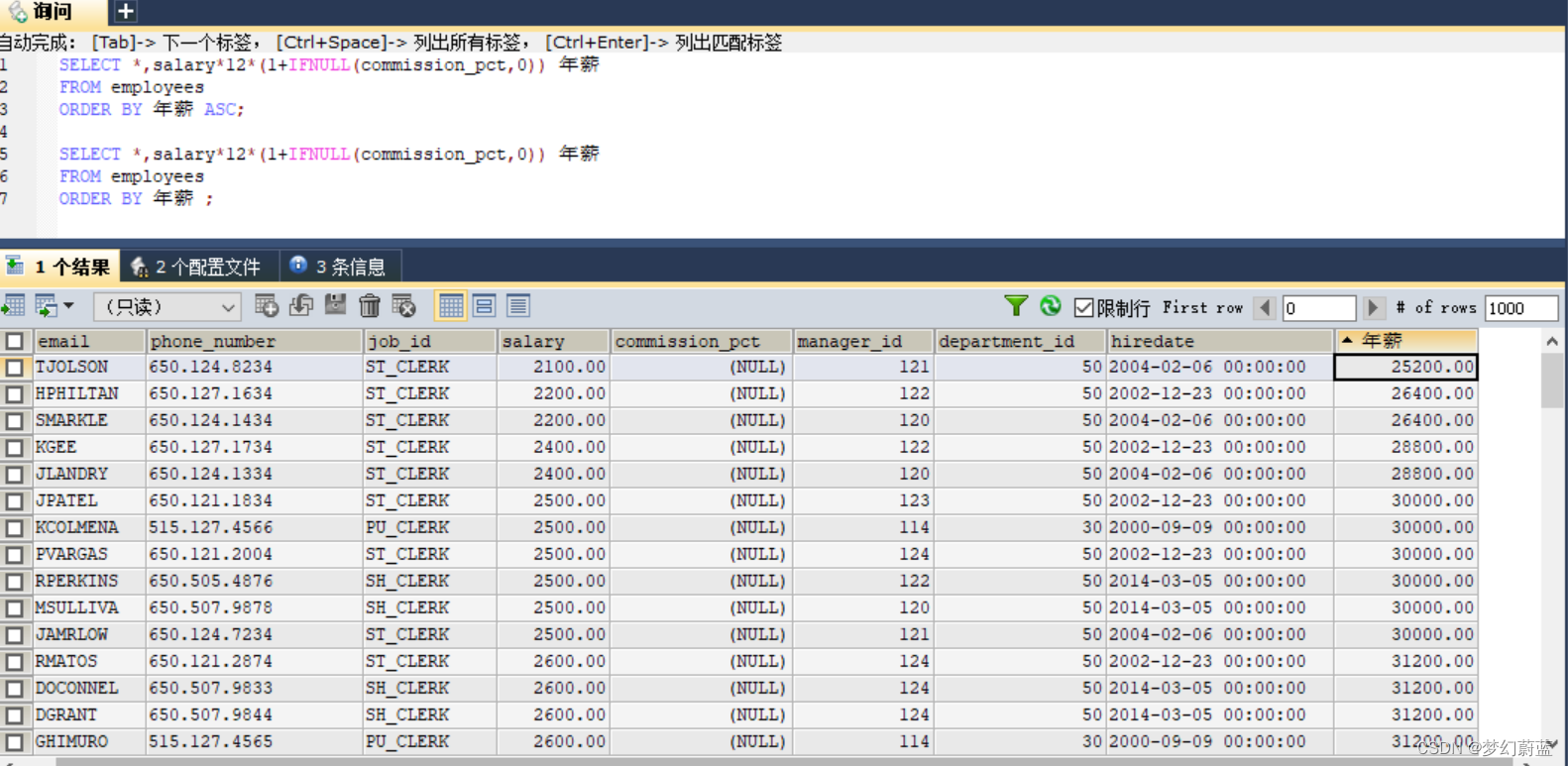Check the HPHILTAN row checkbox

[15, 394]
